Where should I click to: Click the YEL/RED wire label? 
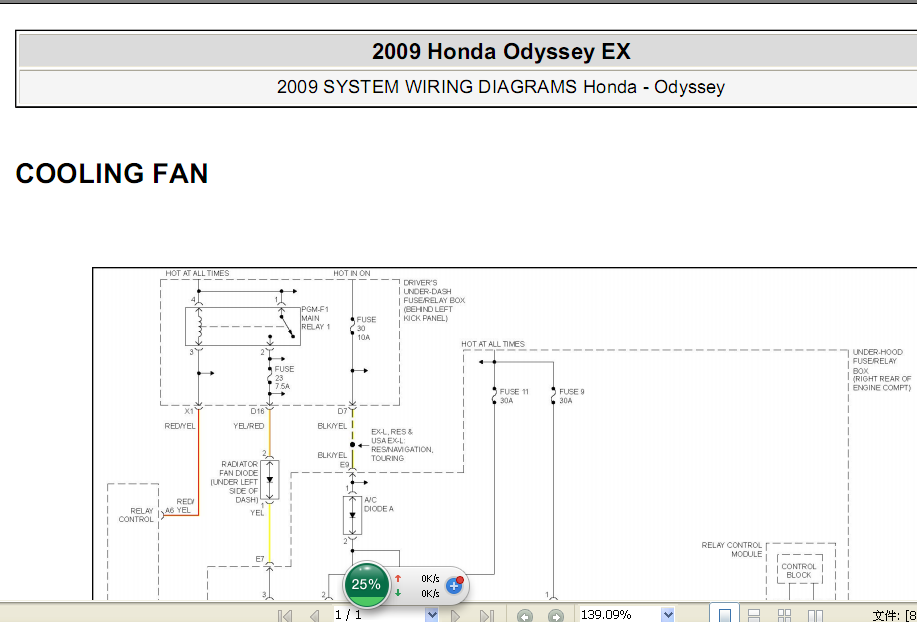tap(249, 426)
